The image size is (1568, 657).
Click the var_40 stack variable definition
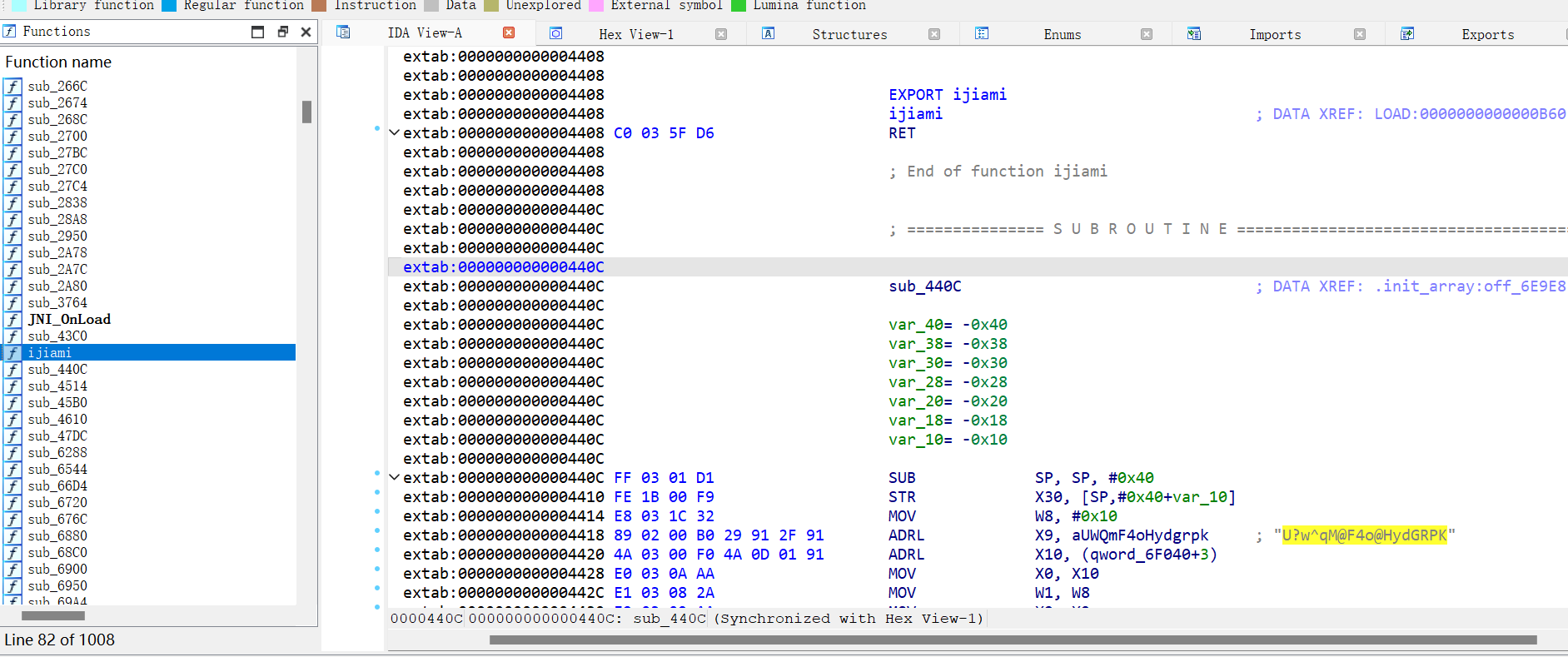pyautogui.click(x=948, y=325)
